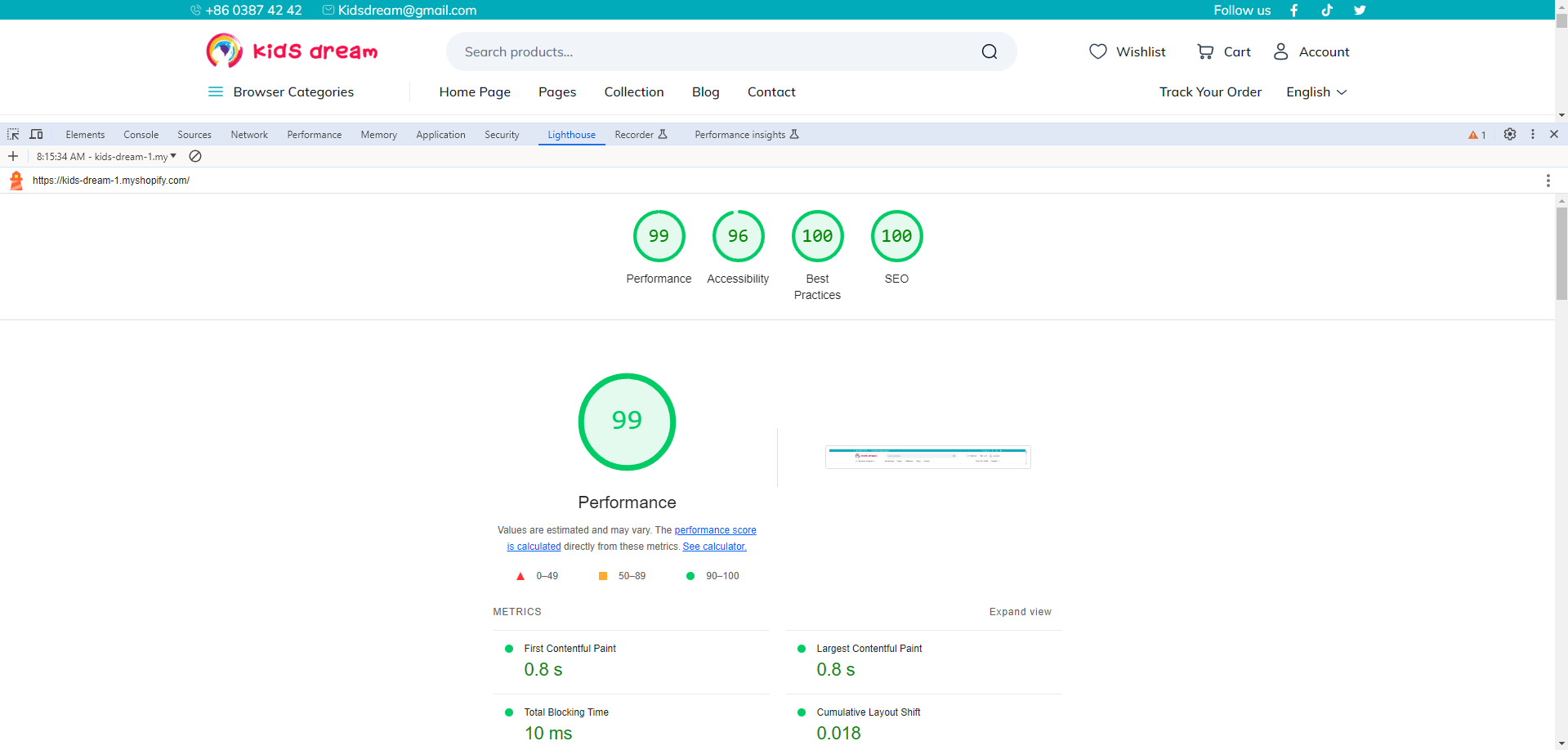Screen dimensions: 1568x750
Task: Switch to the Elements tab
Action: pos(85,135)
